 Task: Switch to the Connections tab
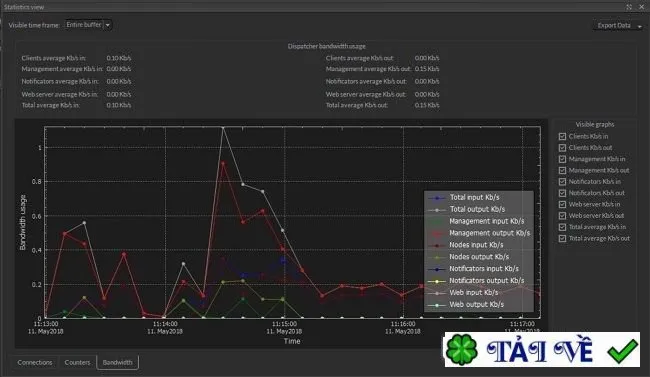[x=35, y=362]
